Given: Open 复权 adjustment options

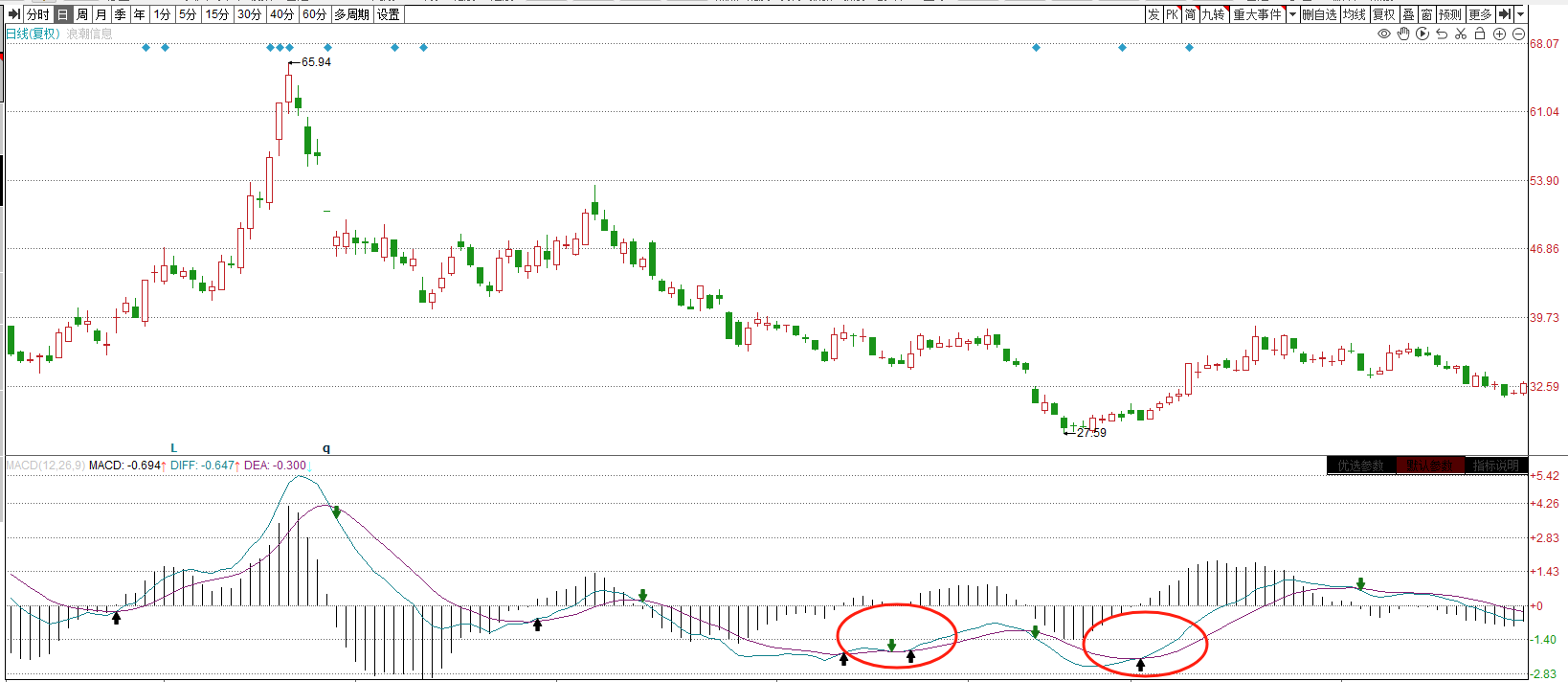Looking at the screenshot, I should tap(1384, 14).
